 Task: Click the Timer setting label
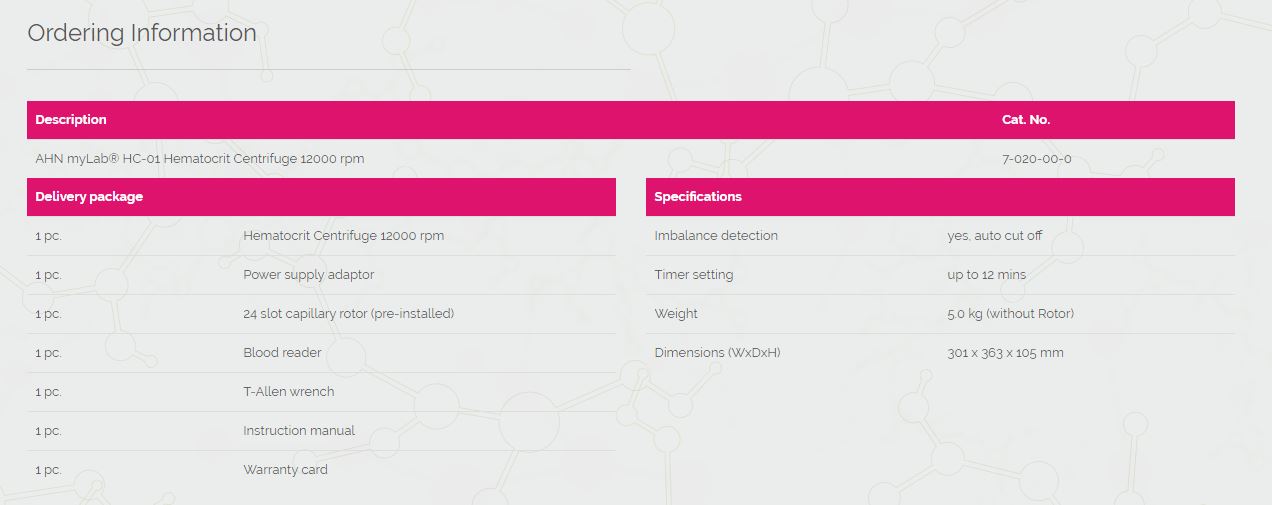point(694,275)
